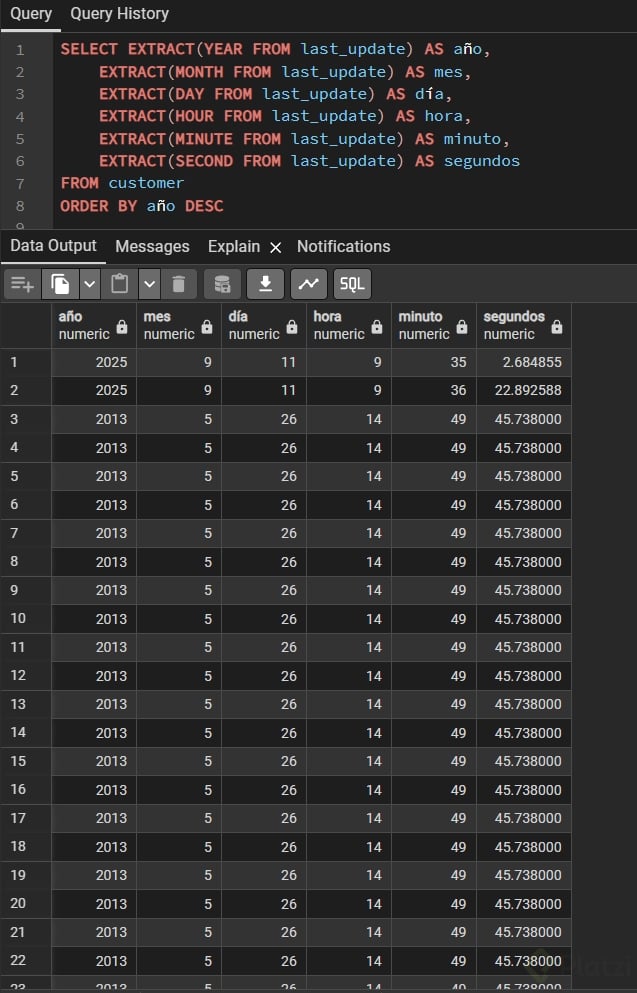The image size is (637, 993).
Task: Click the año column header
Action: pyautogui.click(x=94, y=326)
